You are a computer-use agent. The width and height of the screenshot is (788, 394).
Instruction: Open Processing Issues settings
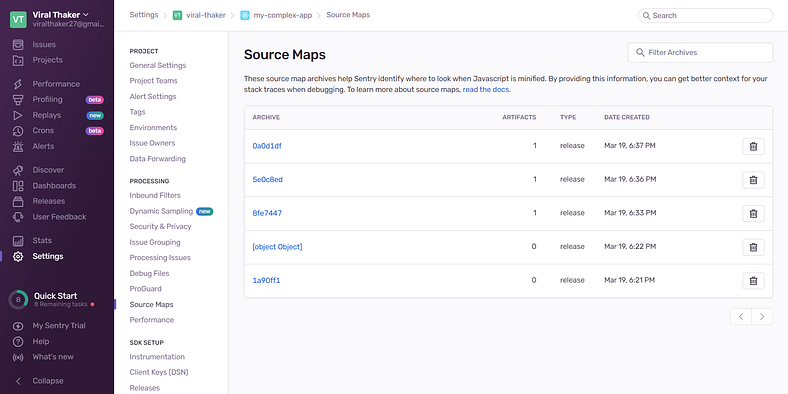[x=160, y=258]
